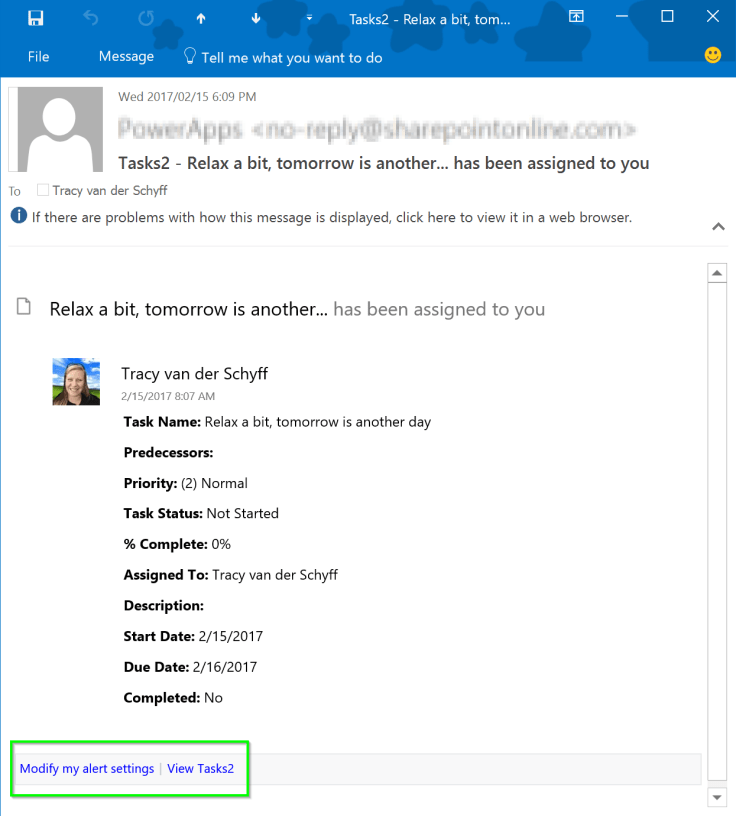Click the down arrow in Quick Access Toolbar

[x=254, y=17]
